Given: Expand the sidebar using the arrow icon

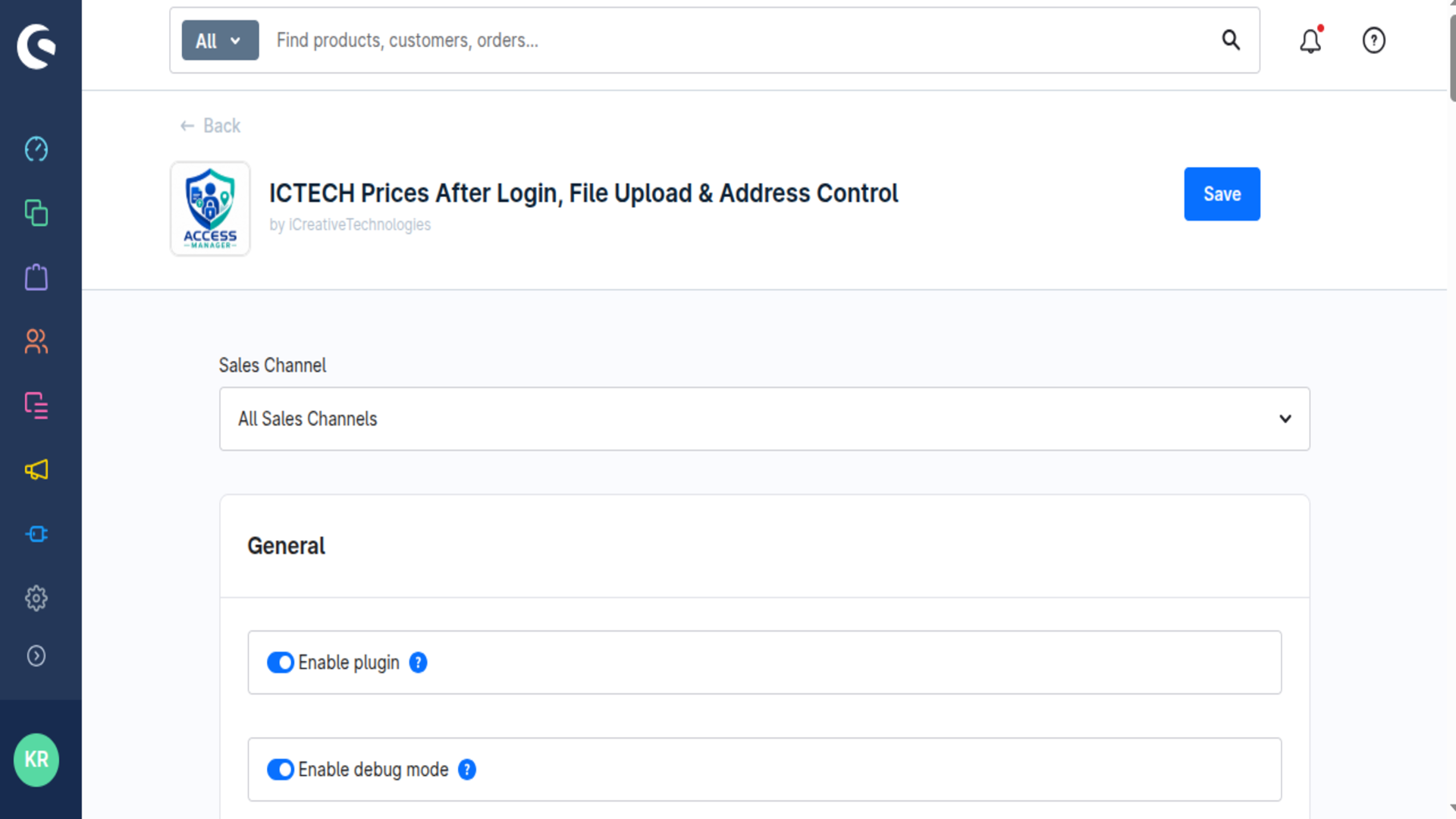Looking at the screenshot, I should (x=36, y=655).
